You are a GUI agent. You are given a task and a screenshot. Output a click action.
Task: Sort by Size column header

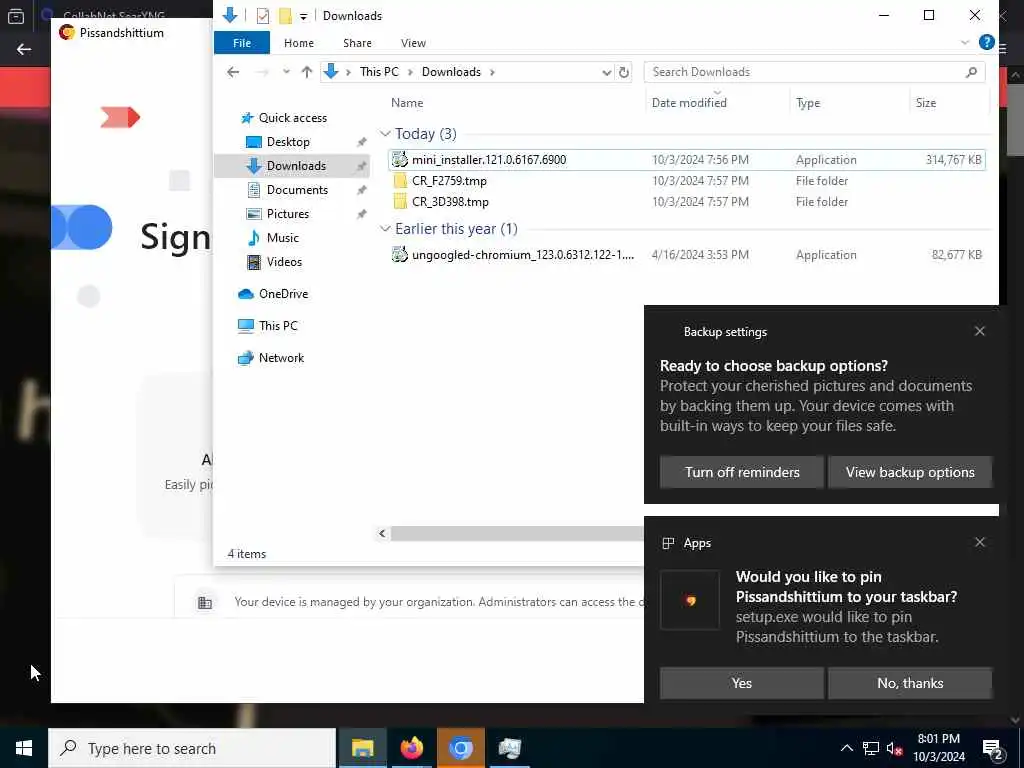(925, 103)
